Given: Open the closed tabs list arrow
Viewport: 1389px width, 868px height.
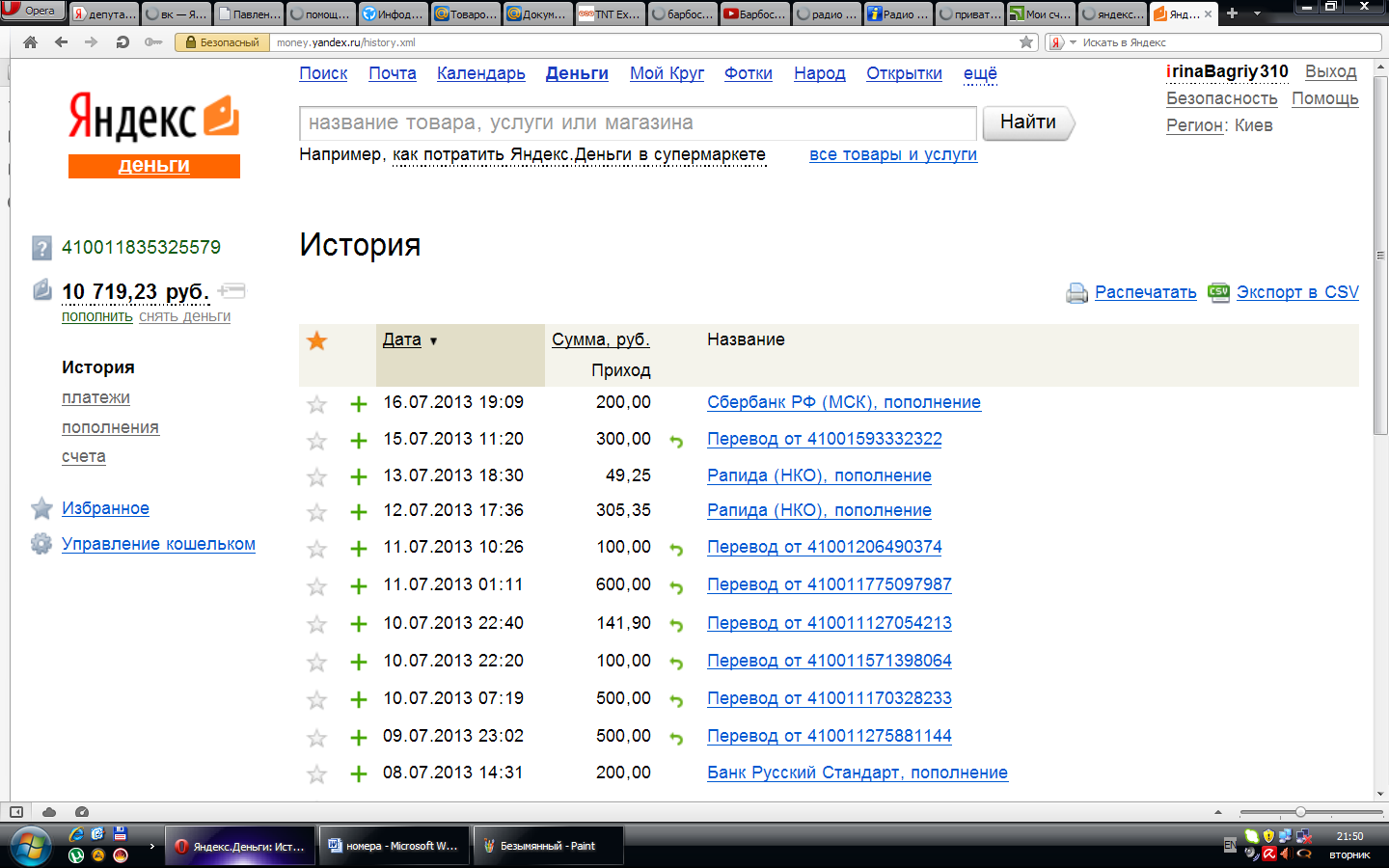Looking at the screenshot, I should (1257, 14).
